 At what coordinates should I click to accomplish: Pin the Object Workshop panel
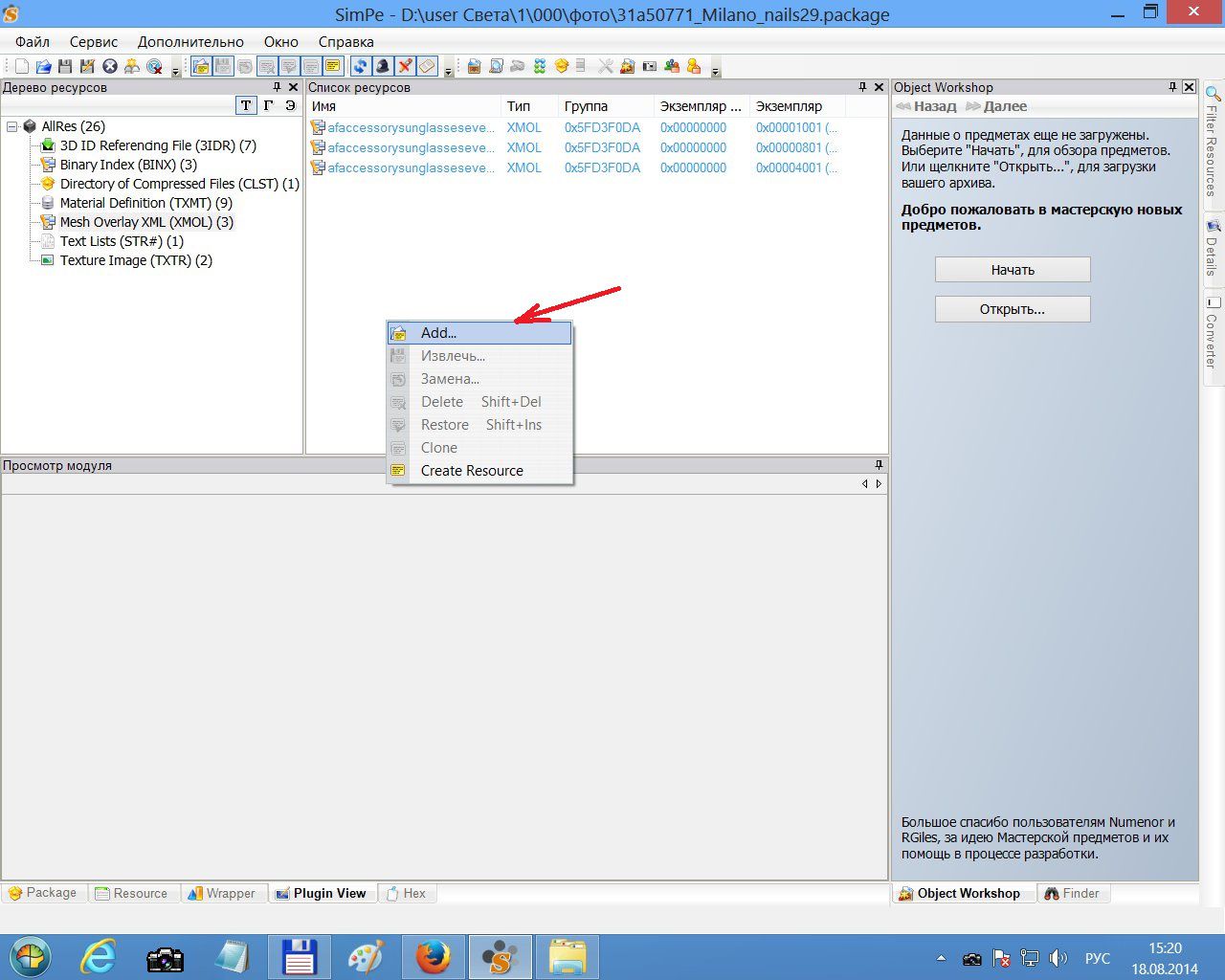(x=1172, y=87)
